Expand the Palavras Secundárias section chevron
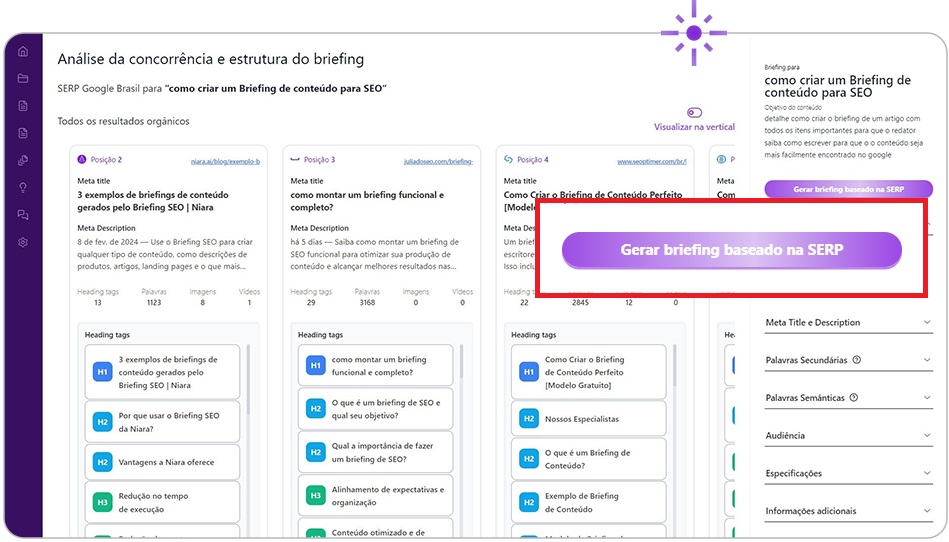The width and height of the screenshot is (949, 542). (927, 360)
